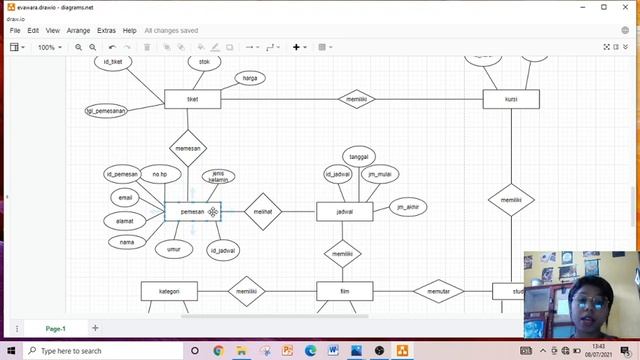Click the globe language icon
Image resolution: width=640 pixels, height=360 pixels.
click(x=625, y=30)
